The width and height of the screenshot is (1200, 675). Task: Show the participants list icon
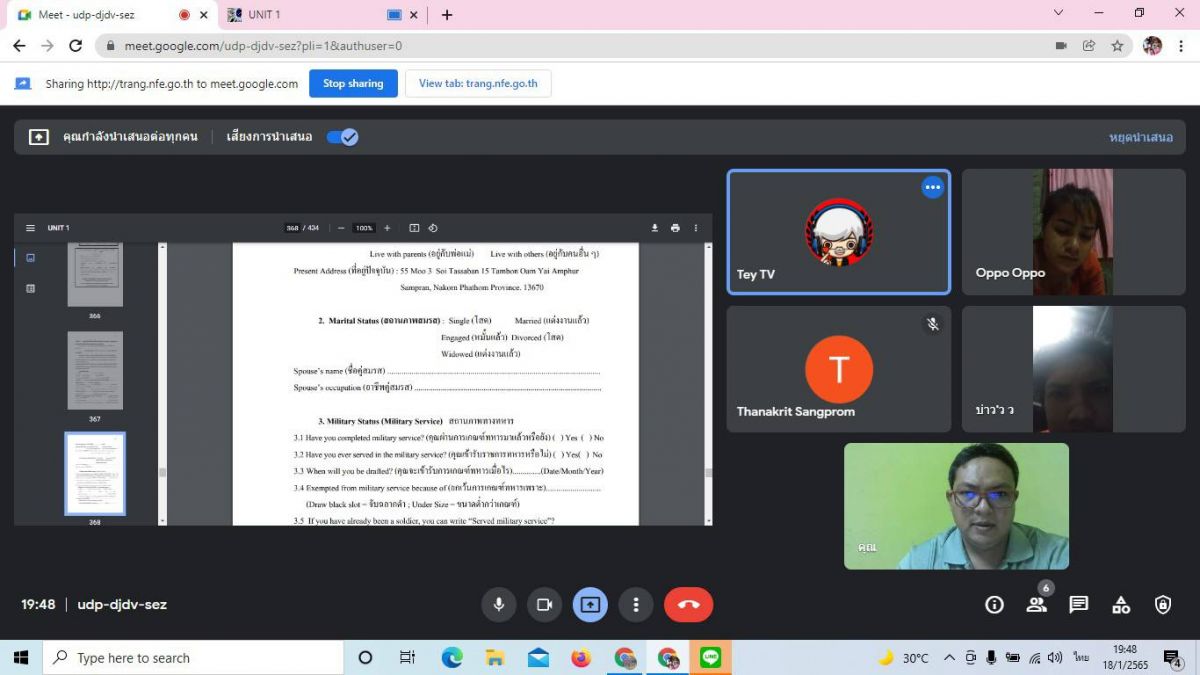[x=1036, y=604]
